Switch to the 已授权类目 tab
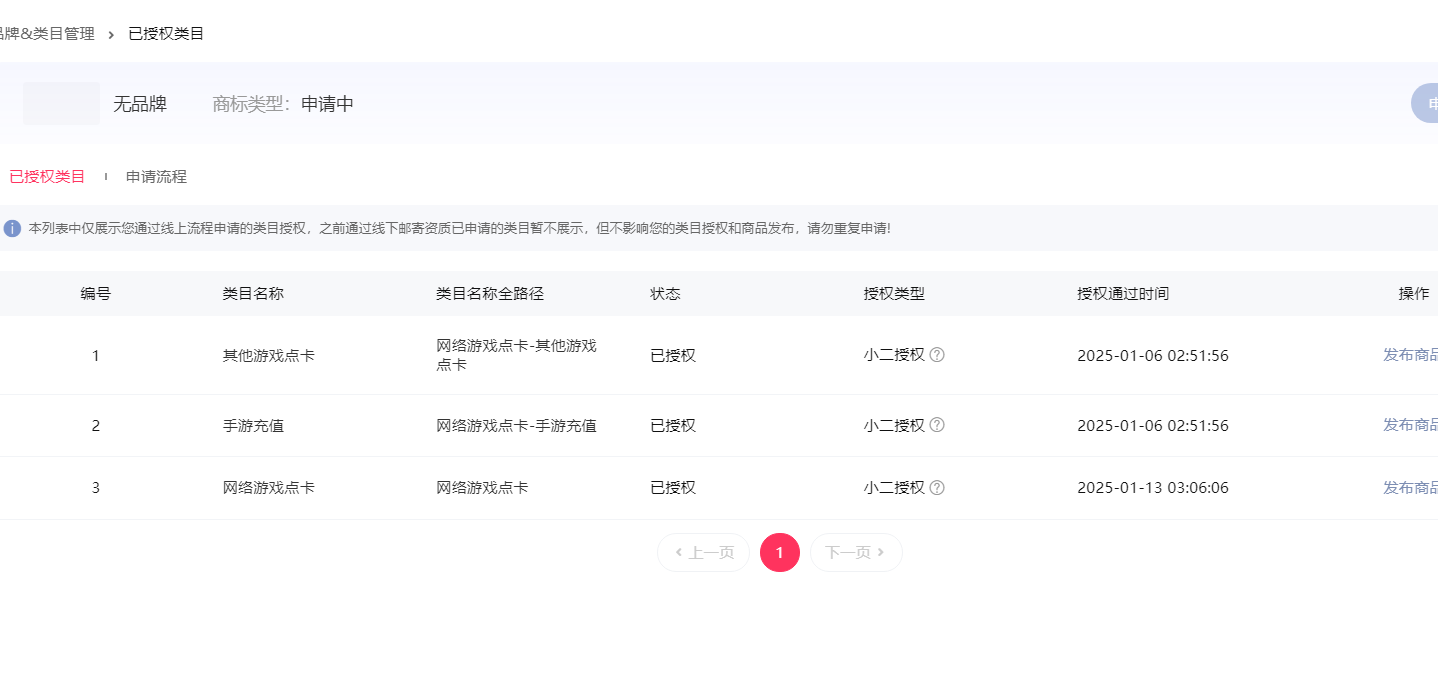Image resolution: width=1438 pixels, height=690 pixels. click(47, 177)
